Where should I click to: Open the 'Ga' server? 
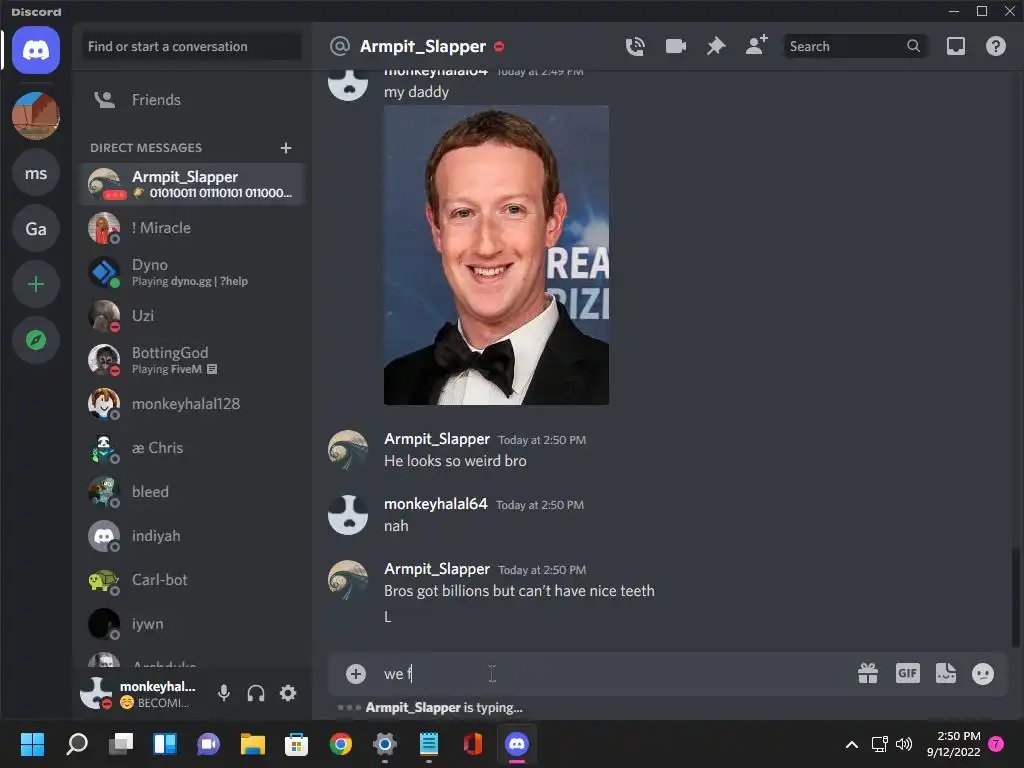(x=36, y=229)
